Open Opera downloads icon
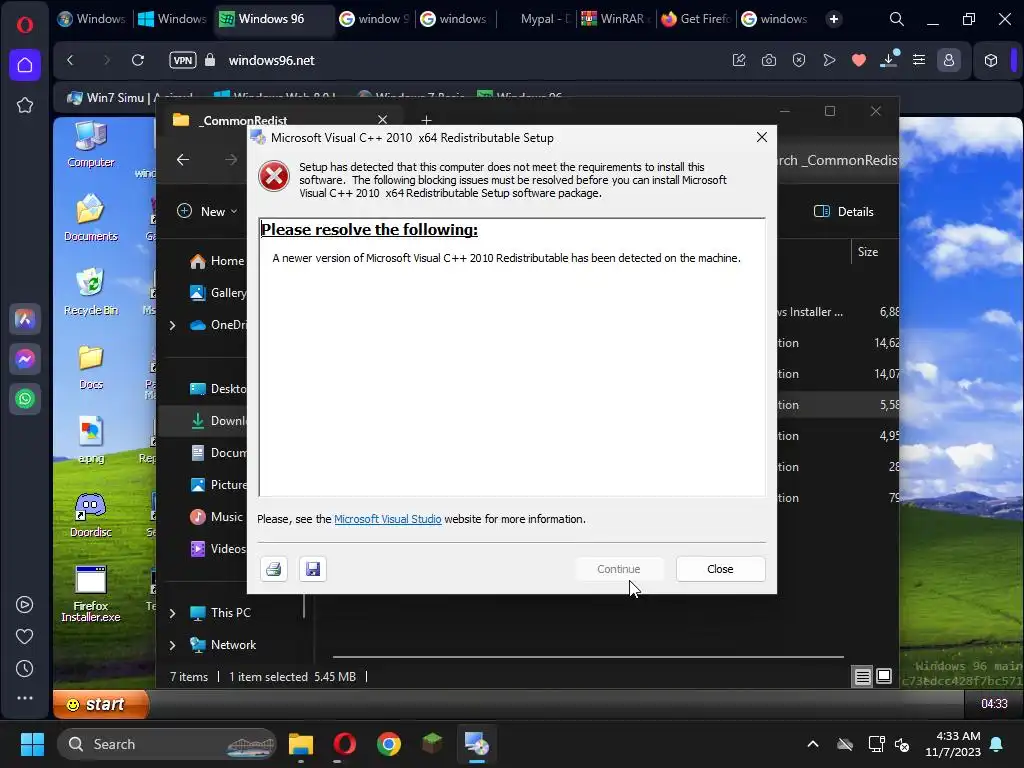Screen dimensions: 1024x768 coord(889,60)
